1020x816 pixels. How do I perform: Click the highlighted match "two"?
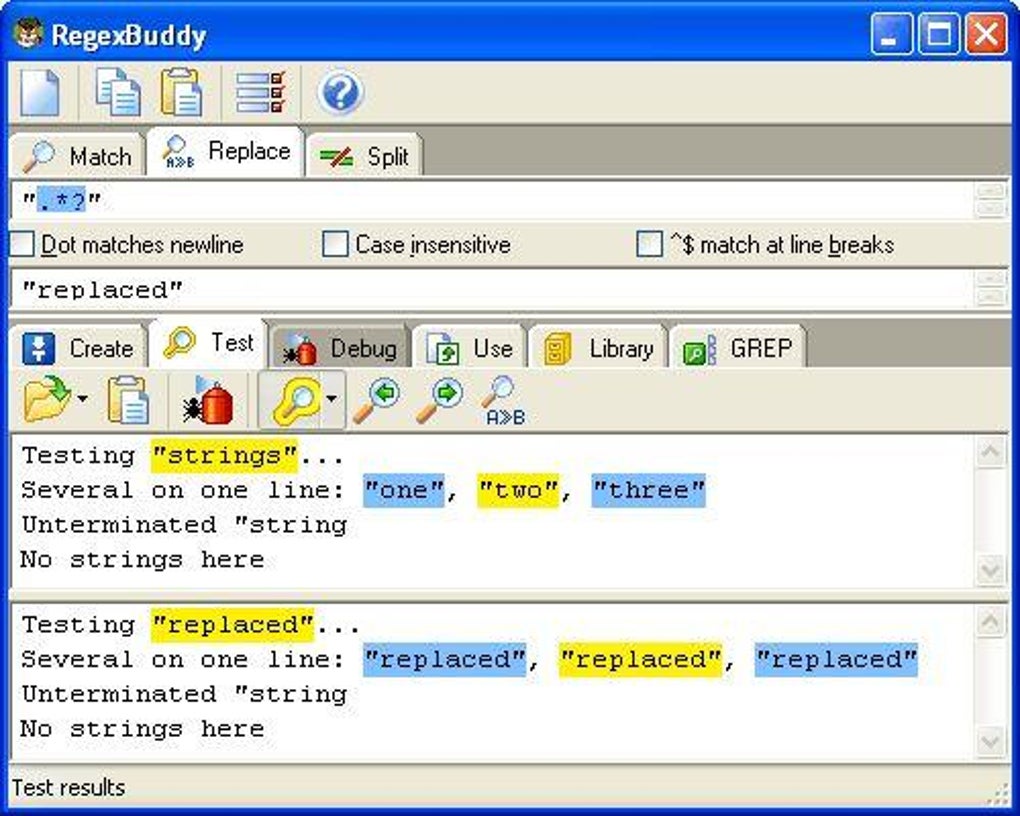tap(518, 490)
